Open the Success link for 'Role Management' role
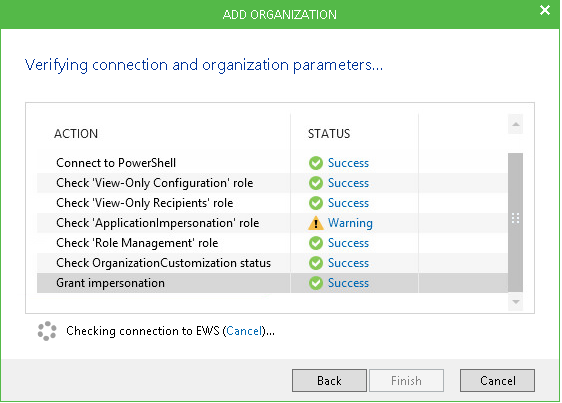 pos(348,243)
